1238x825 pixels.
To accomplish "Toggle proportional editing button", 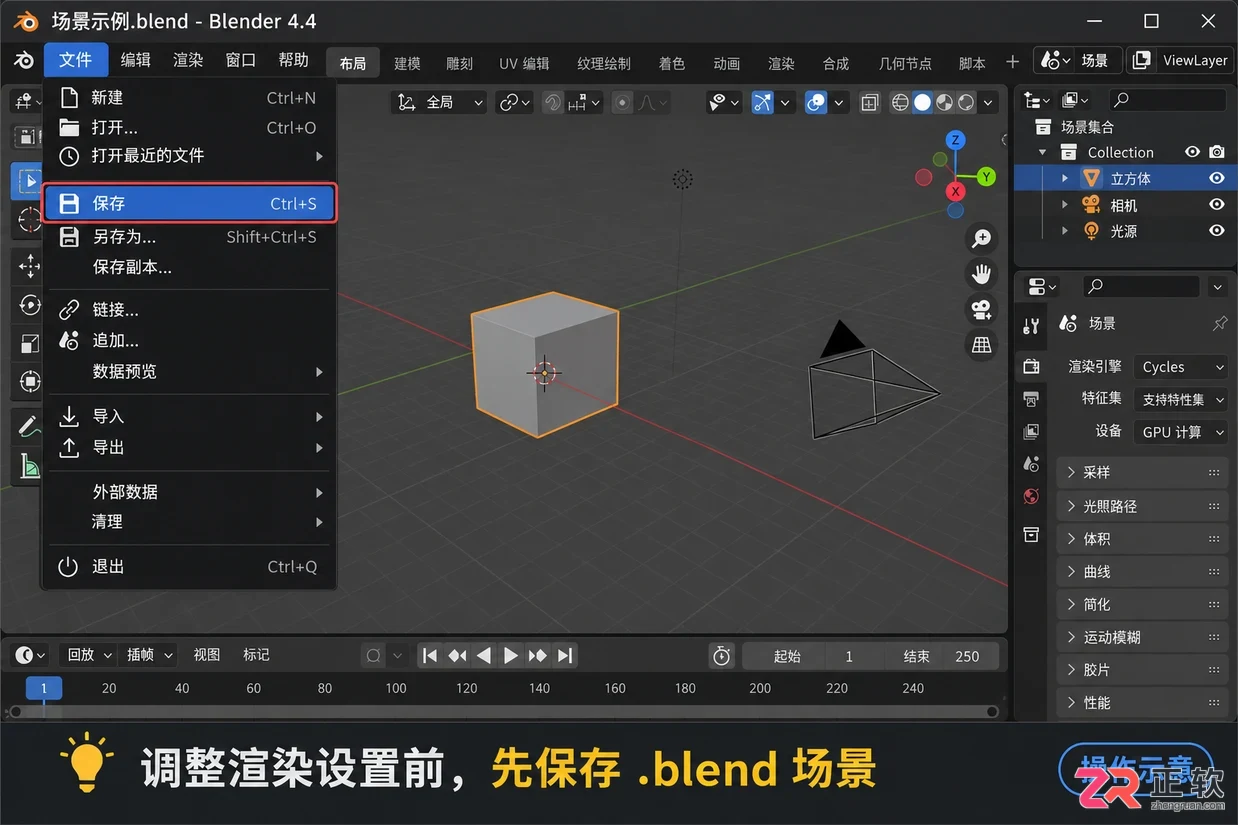I will [623, 102].
